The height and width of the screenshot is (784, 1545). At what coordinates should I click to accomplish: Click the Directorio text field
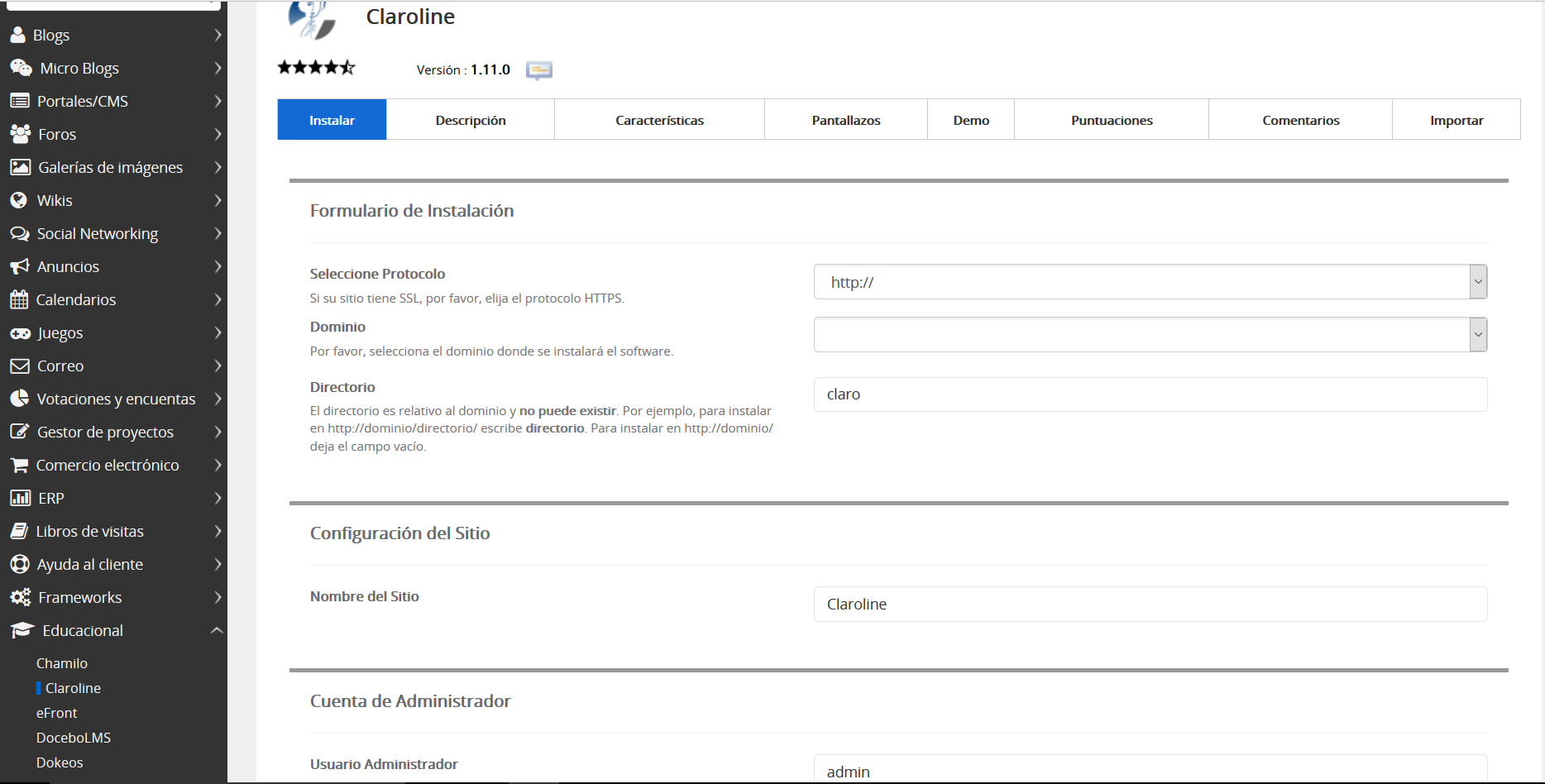click(1150, 394)
